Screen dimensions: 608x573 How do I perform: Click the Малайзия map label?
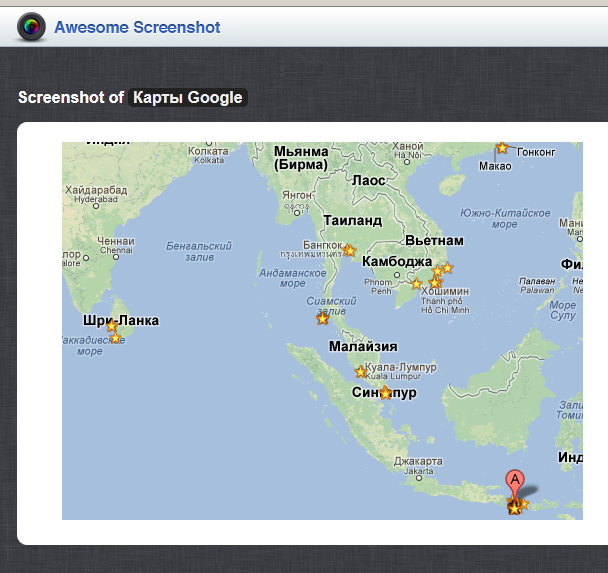(363, 346)
